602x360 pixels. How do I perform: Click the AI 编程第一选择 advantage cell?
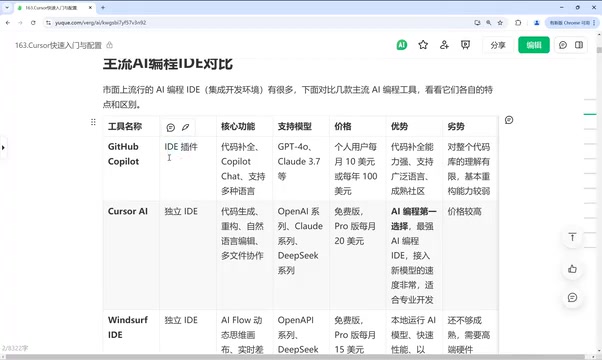(x=413, y=255)
